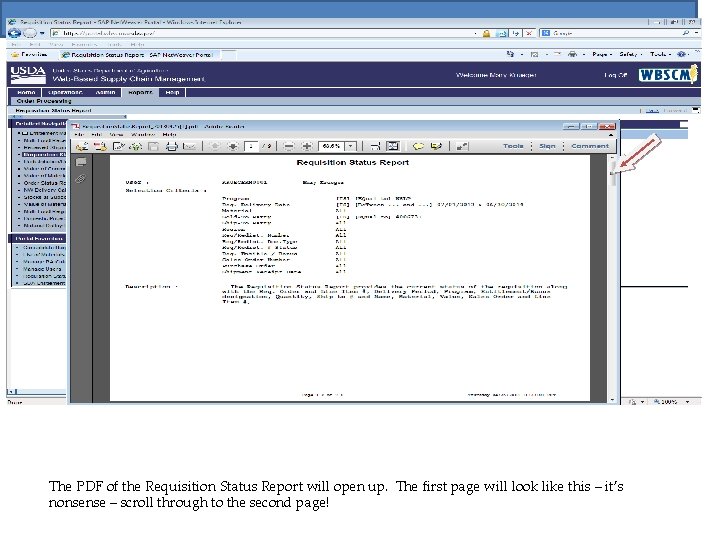Screen dimensions: 720x540
Task: Open the browser status bar zoom dropdown
Action: click(x=687, y=402)
